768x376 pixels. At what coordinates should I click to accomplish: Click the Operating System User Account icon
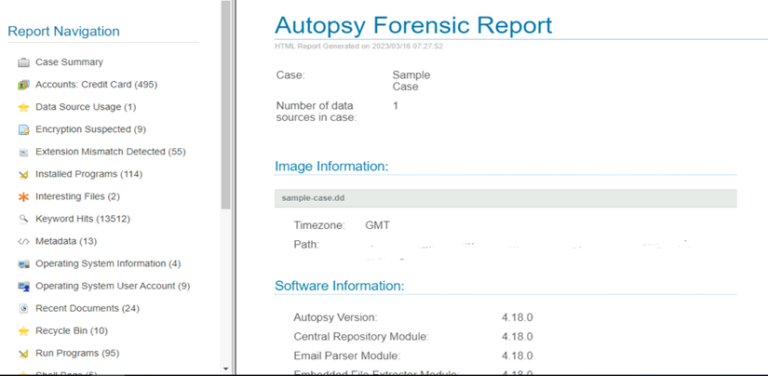point(24,286)
